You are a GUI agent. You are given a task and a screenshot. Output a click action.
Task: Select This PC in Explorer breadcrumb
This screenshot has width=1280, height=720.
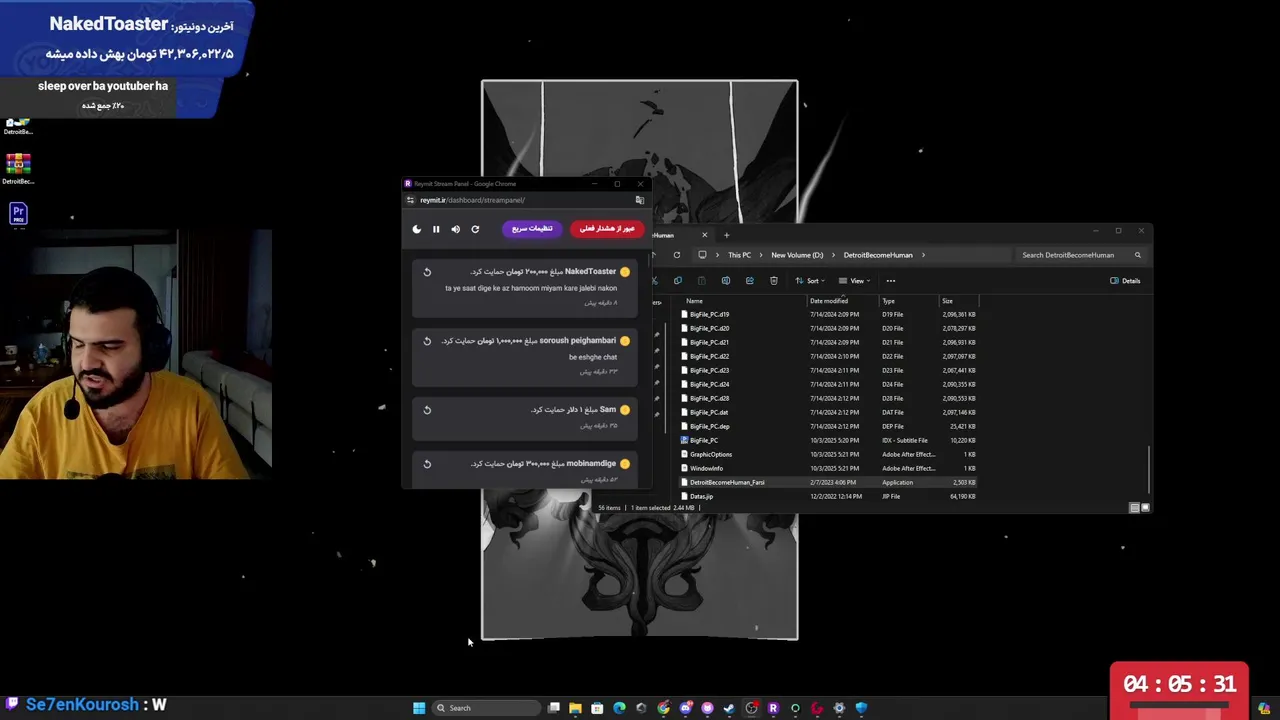click(x=739, y=255)
